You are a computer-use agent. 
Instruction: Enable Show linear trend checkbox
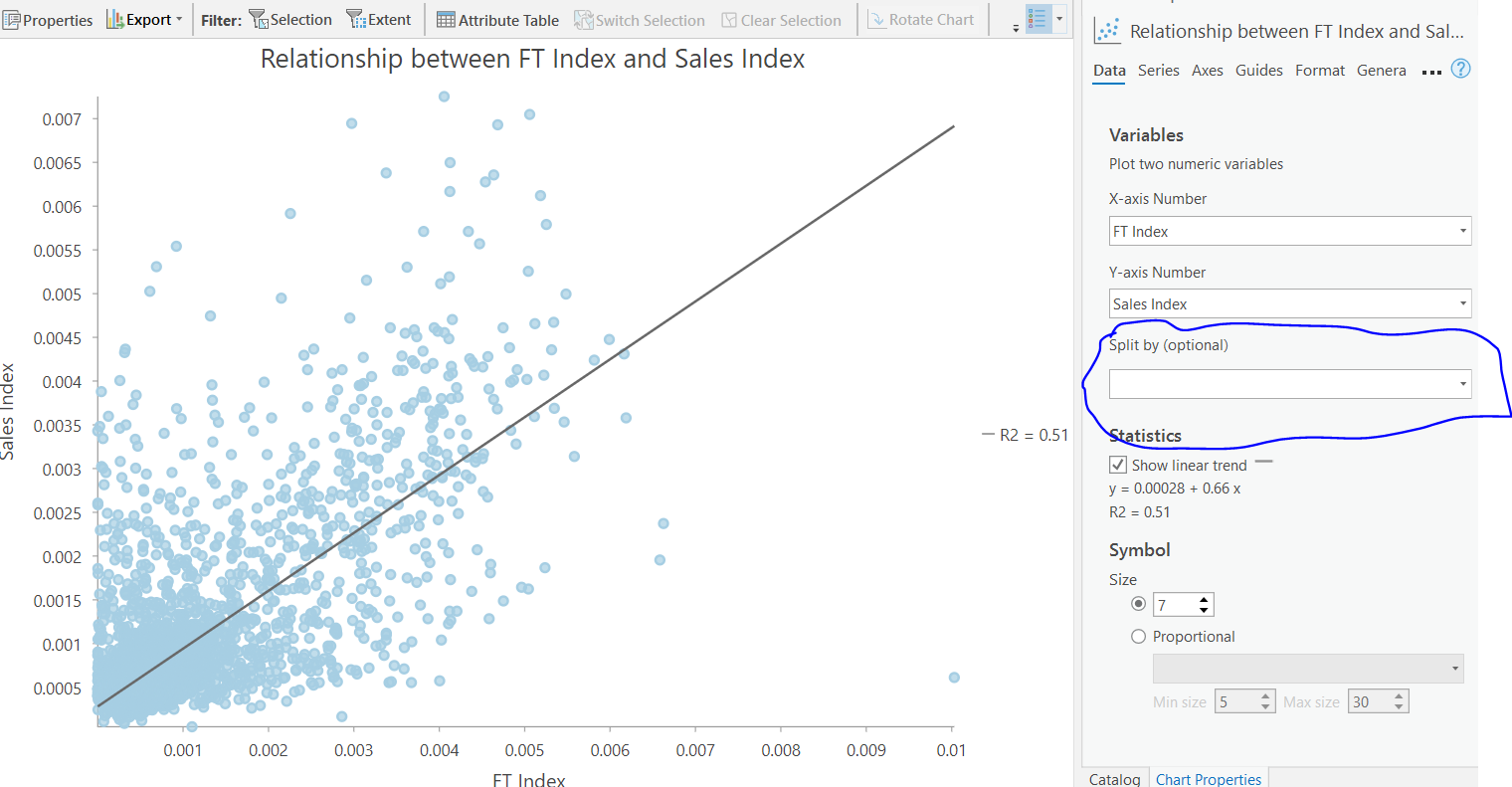click(1117, 464)
